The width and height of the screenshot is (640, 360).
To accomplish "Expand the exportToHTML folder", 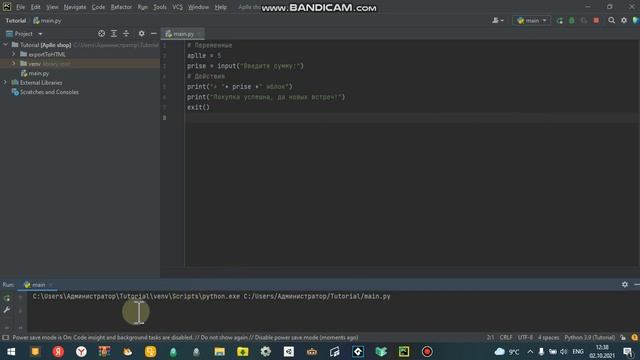I will [14, 54].
